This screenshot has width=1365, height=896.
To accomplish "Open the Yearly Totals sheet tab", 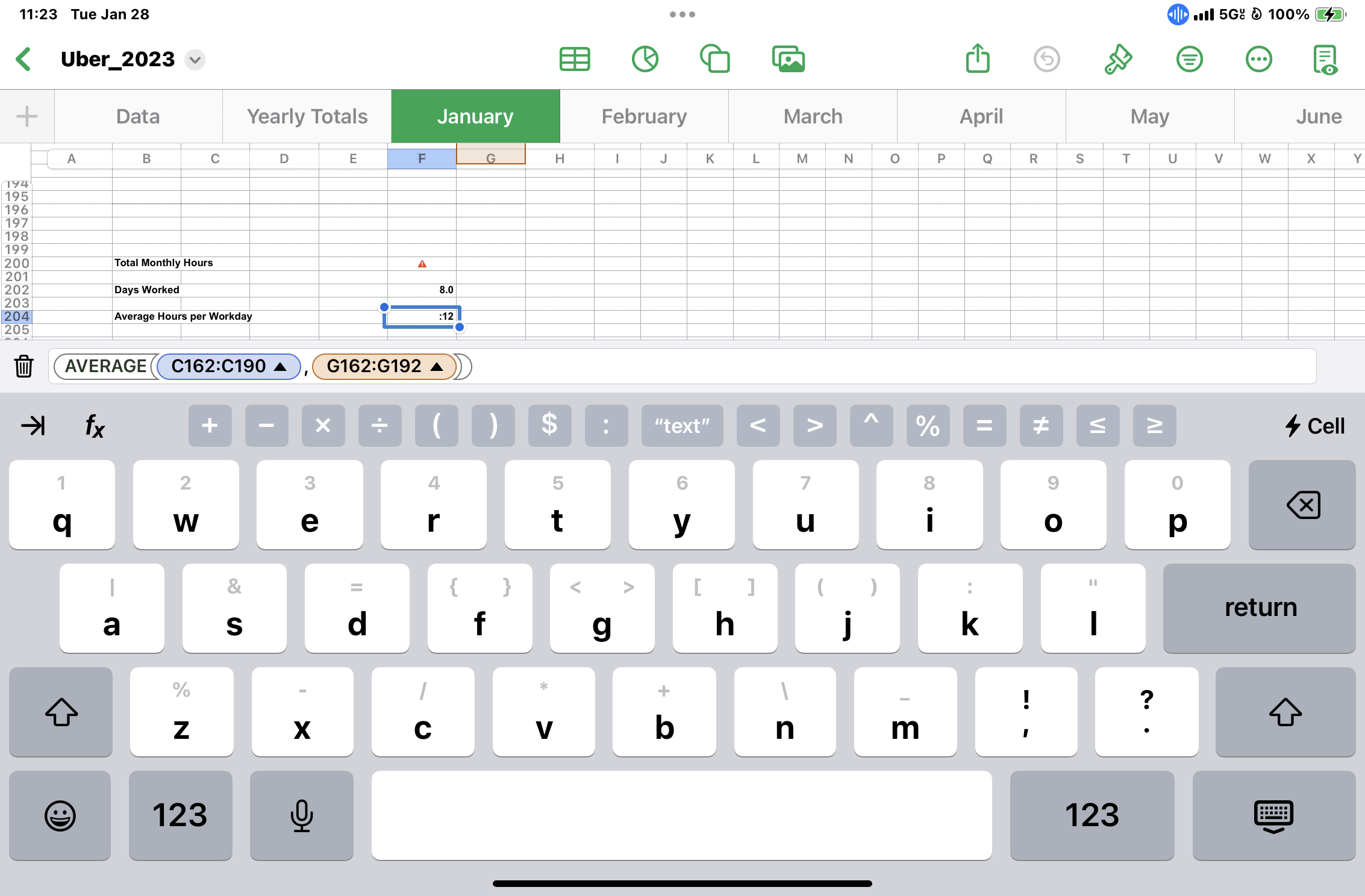I will tap(307, 116).
